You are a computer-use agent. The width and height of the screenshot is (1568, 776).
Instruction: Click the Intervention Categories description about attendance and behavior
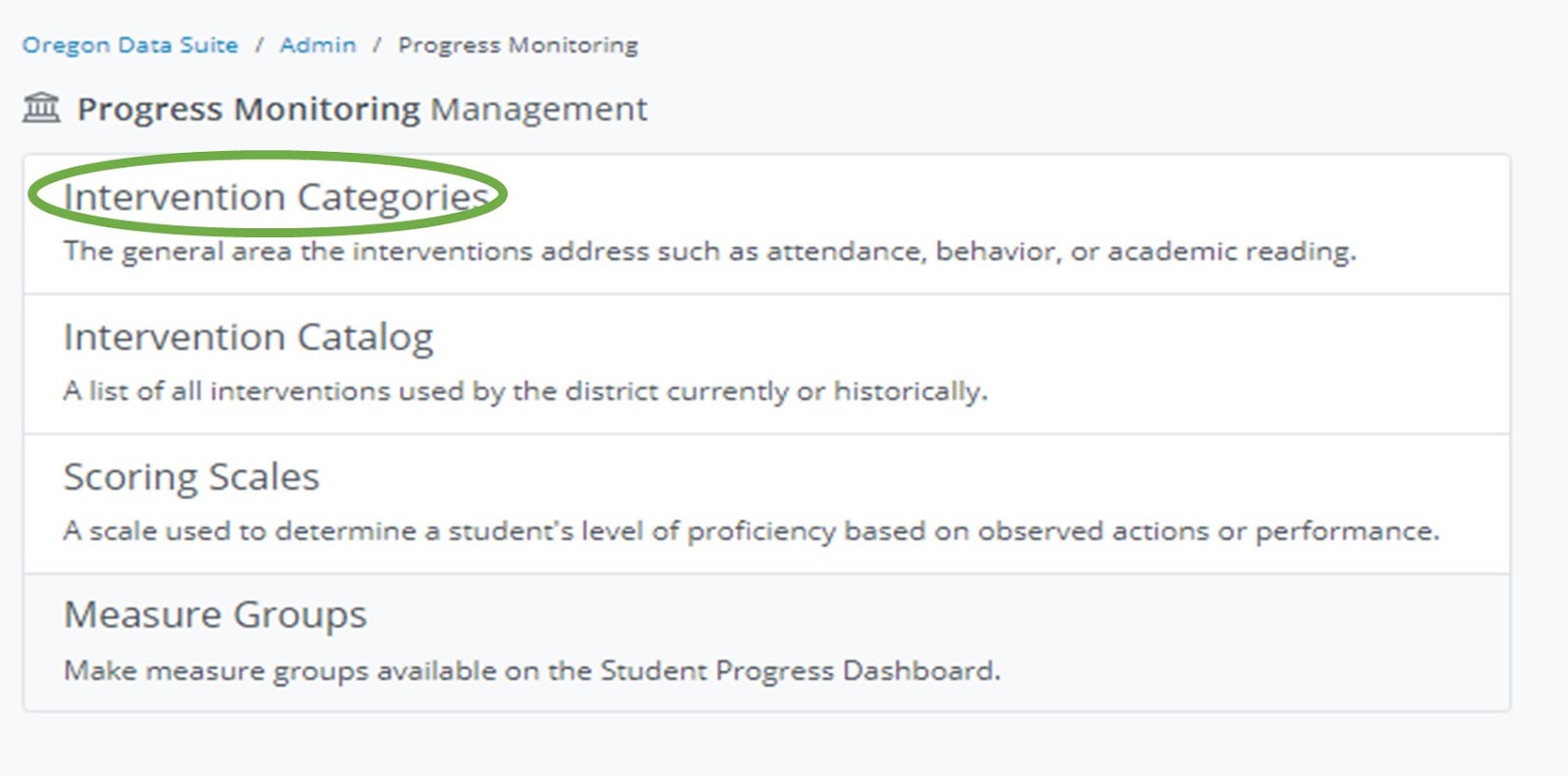click(x=710, y=252)
